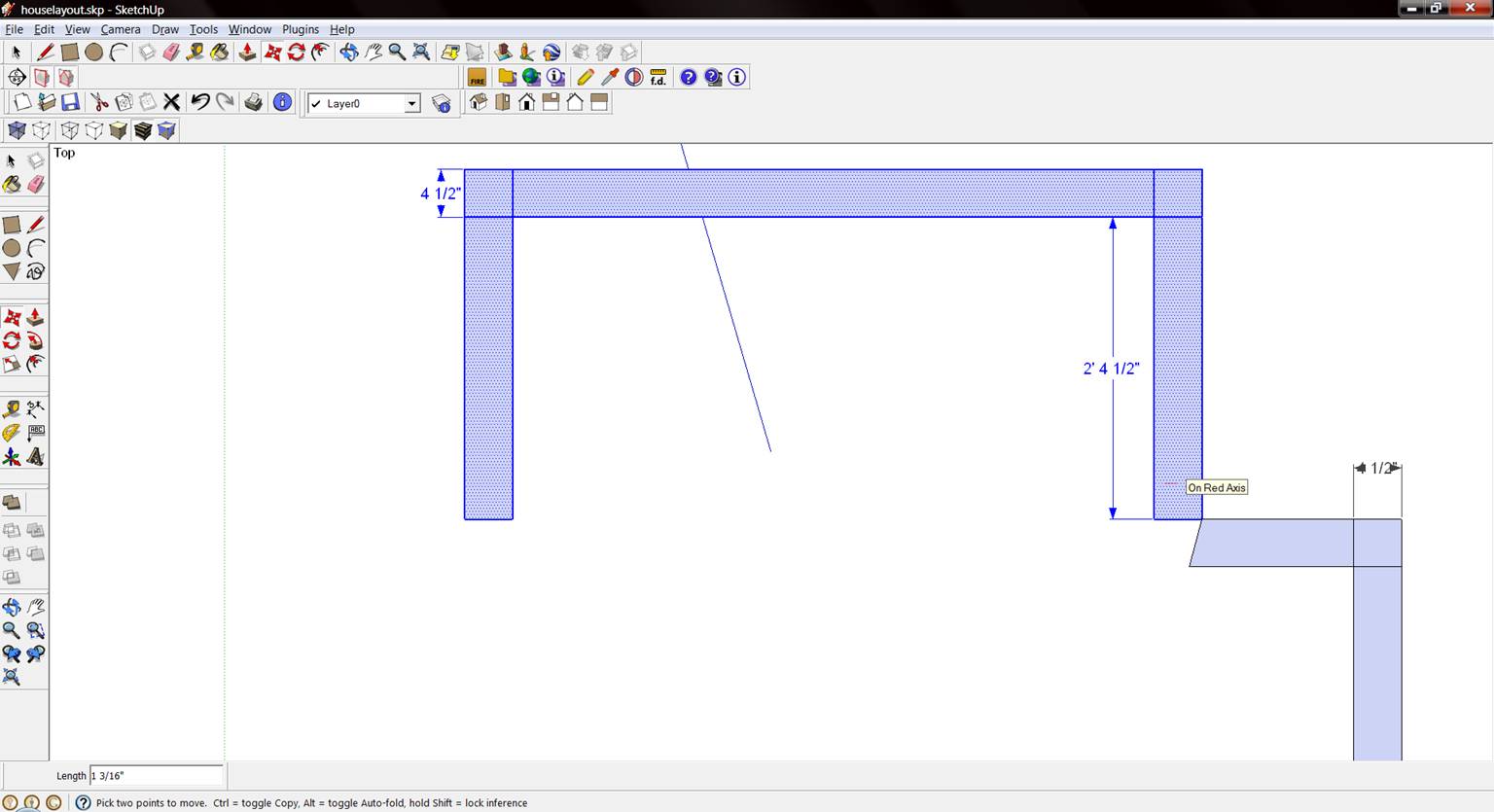Toggle Monochrome face style
Viewport: 1494px width, 812px height.
click(x=166, y=130)
